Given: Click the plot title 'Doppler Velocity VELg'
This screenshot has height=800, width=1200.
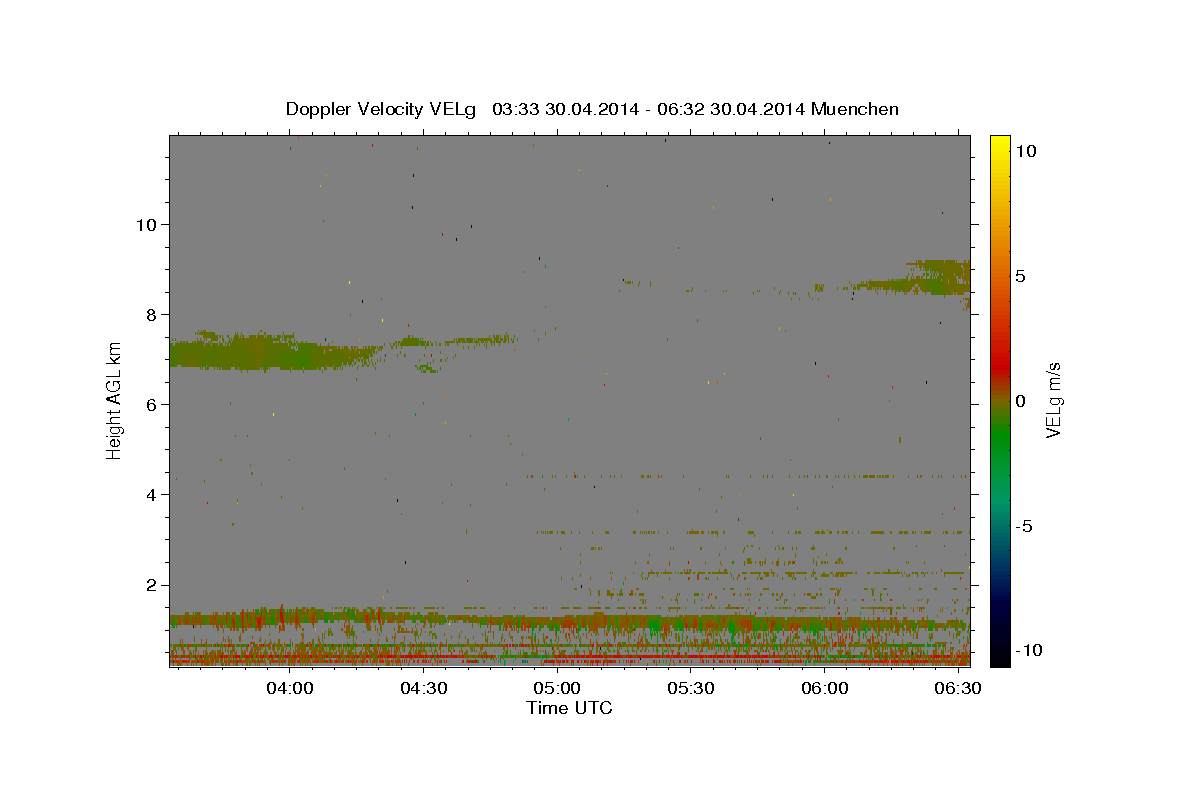Looking at the screenshot, I should click(383, 109).
